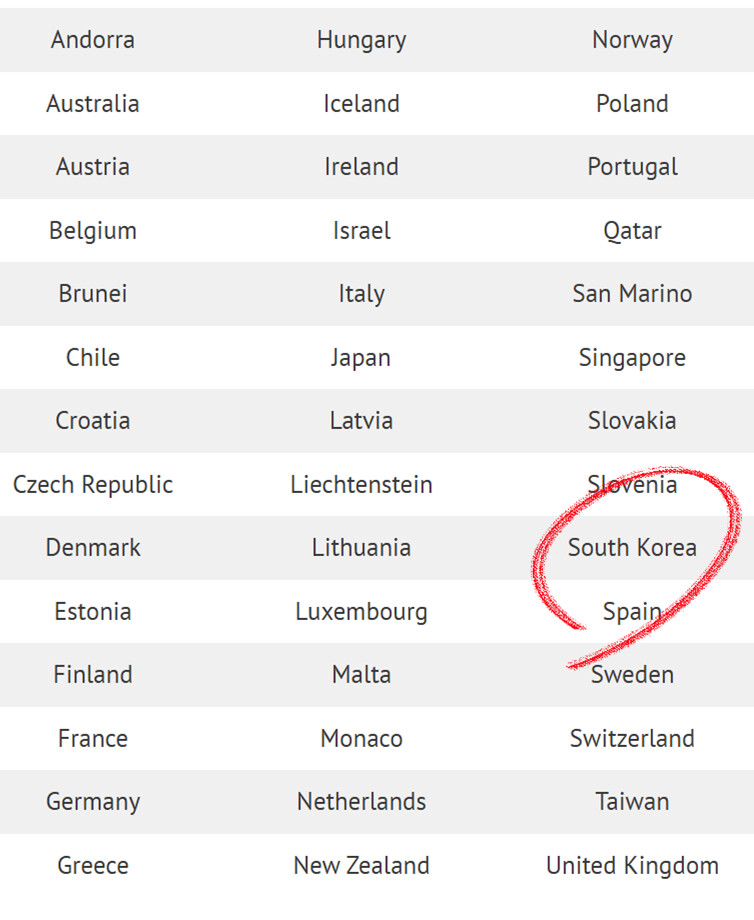The width and height of the screenshot is (754, 920).
Task: Click the United Kingdom entry
Action: point(632,866)
